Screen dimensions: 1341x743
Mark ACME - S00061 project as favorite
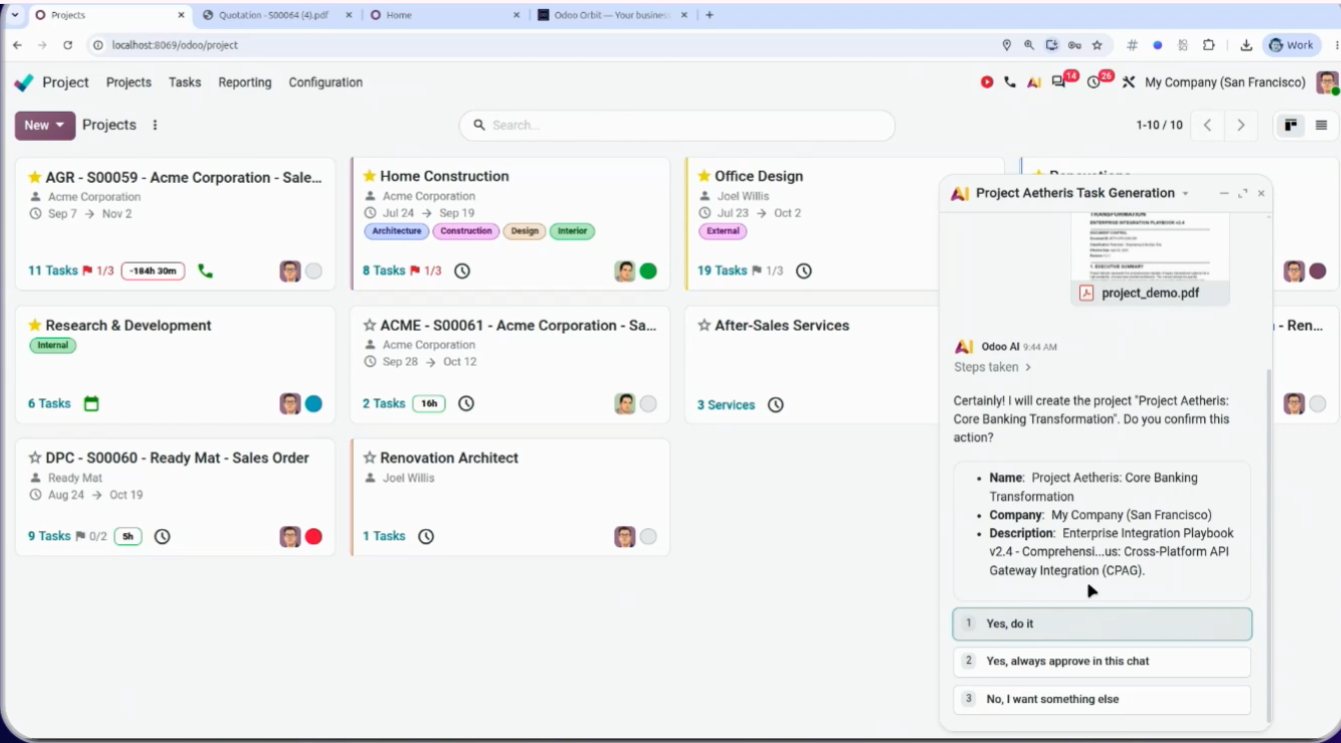369,325
